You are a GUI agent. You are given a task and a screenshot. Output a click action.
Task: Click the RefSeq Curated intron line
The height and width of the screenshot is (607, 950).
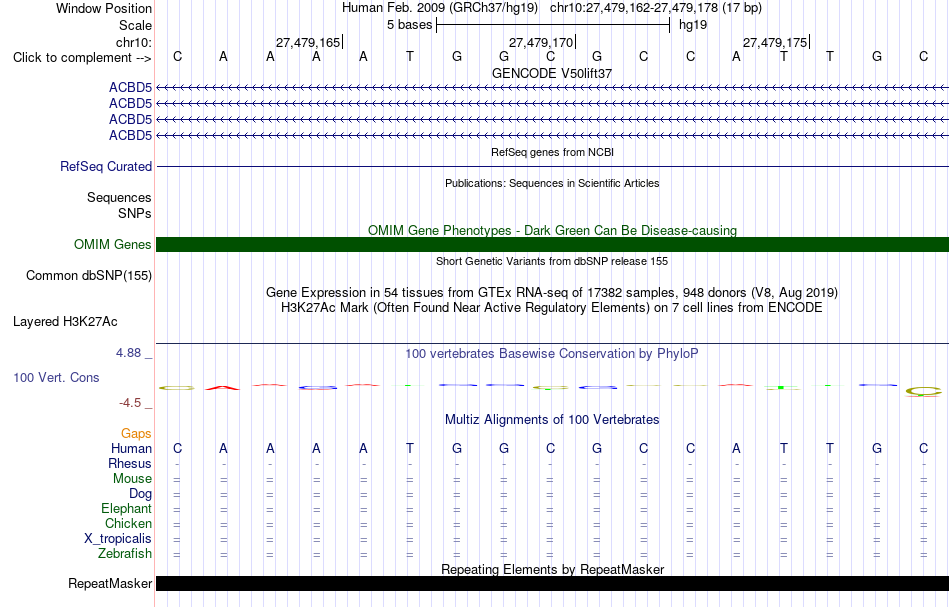click(552, 167)
